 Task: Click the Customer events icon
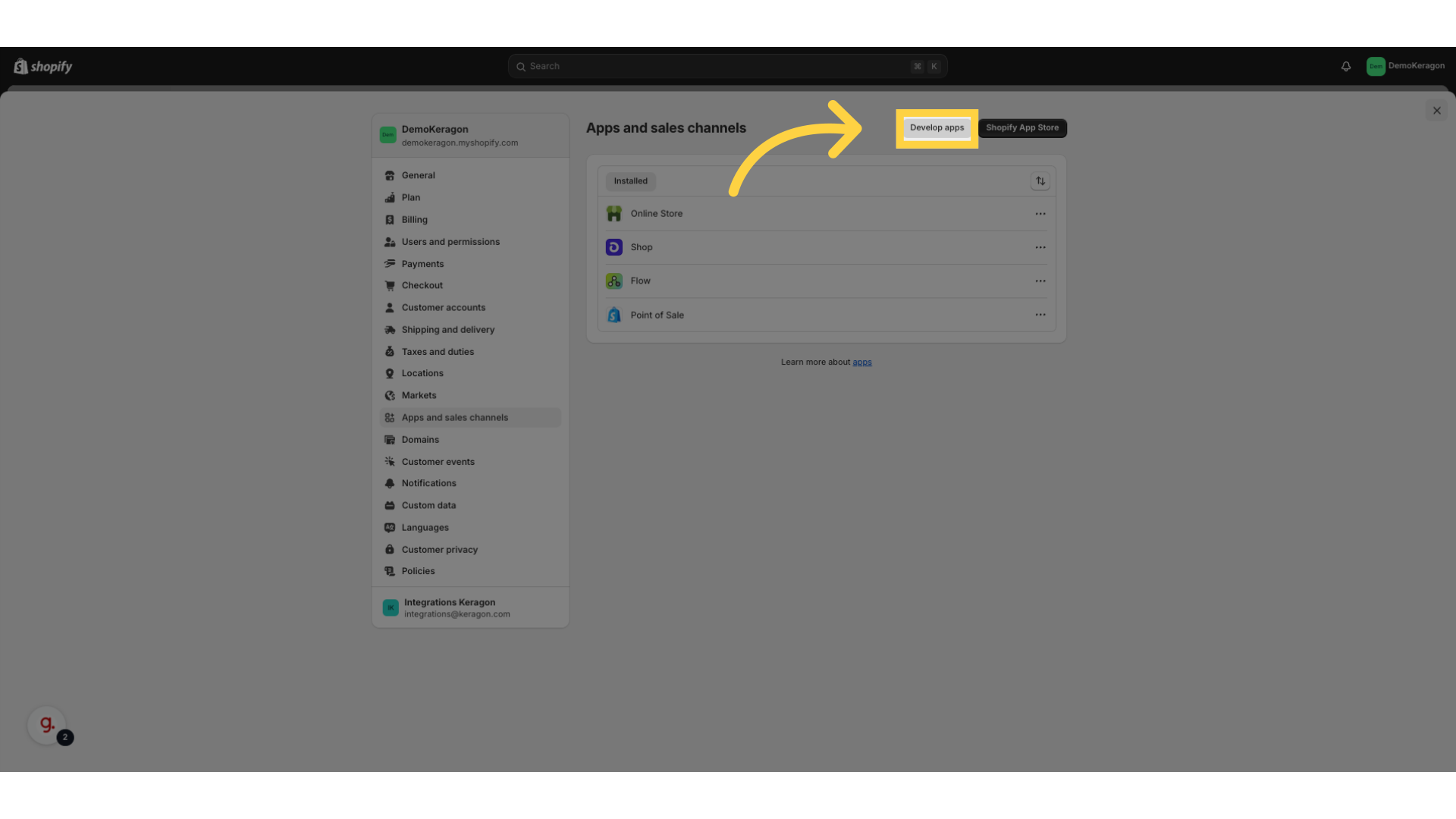pos(390,462)
